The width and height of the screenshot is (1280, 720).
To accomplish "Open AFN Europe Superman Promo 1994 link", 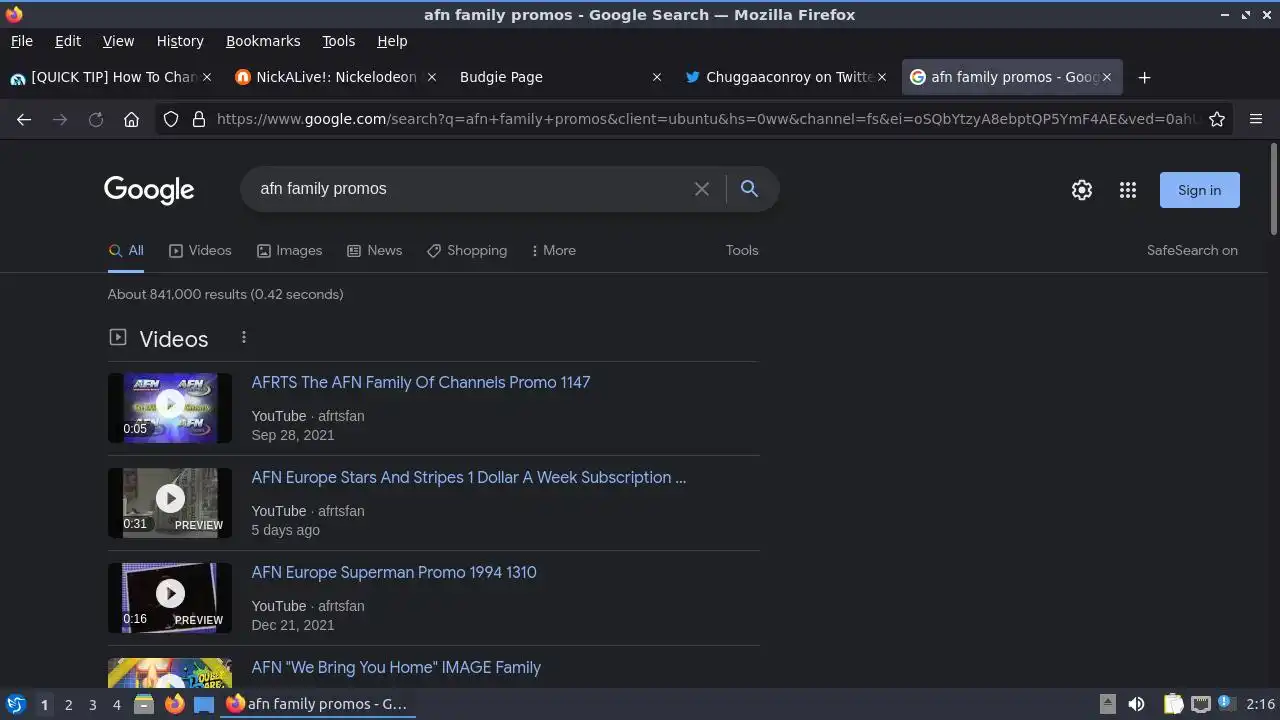I will click(x=394, y=572).
